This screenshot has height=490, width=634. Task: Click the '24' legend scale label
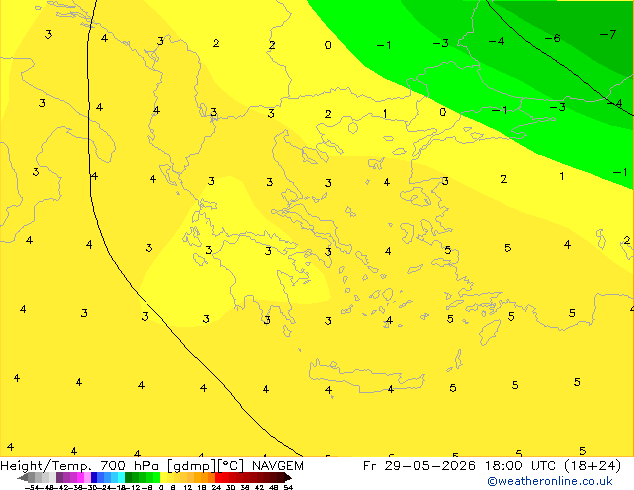tap(216, 488)
